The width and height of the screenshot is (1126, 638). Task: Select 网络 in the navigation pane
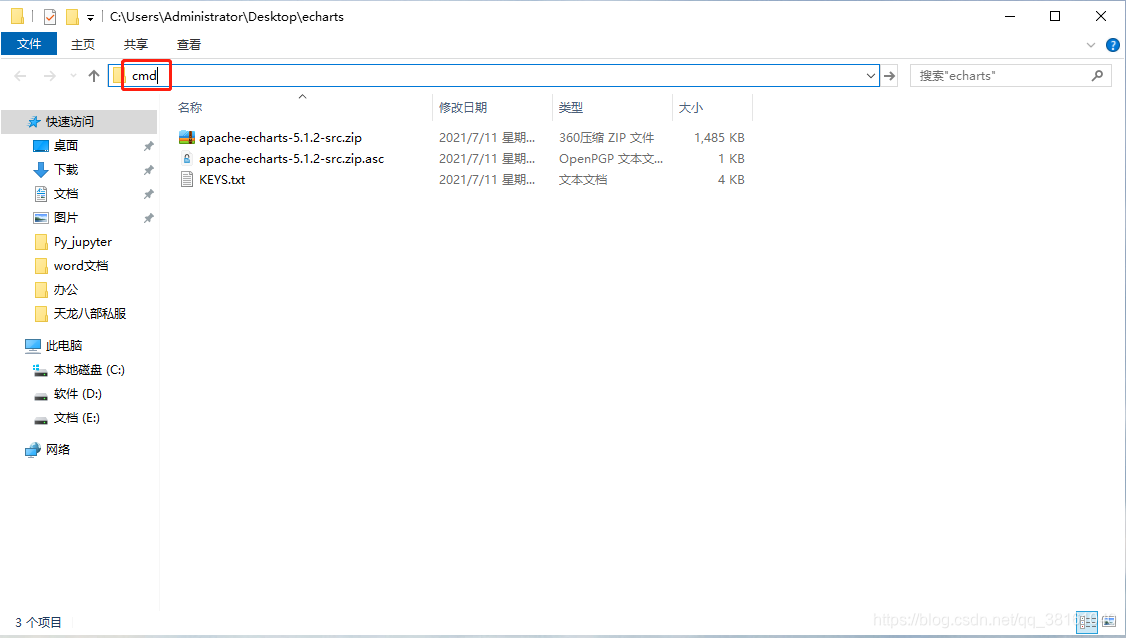57,449
